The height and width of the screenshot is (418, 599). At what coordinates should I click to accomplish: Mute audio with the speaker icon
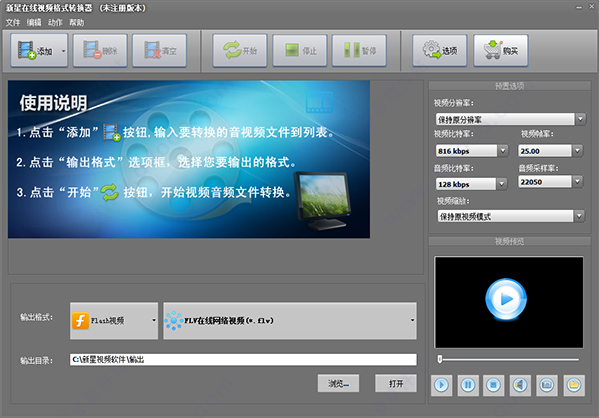tap(520, 385)
